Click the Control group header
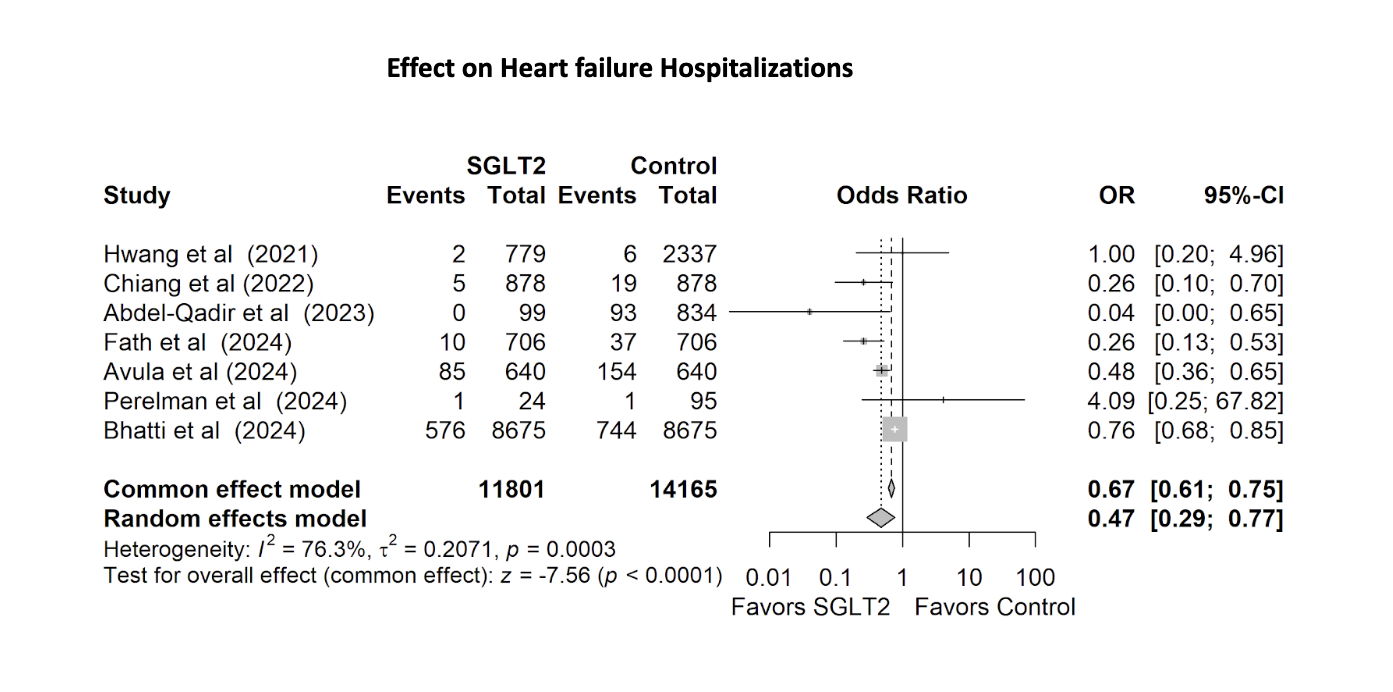The width and height of the screenshot is (1393, 692). click(x=673, y=166)
